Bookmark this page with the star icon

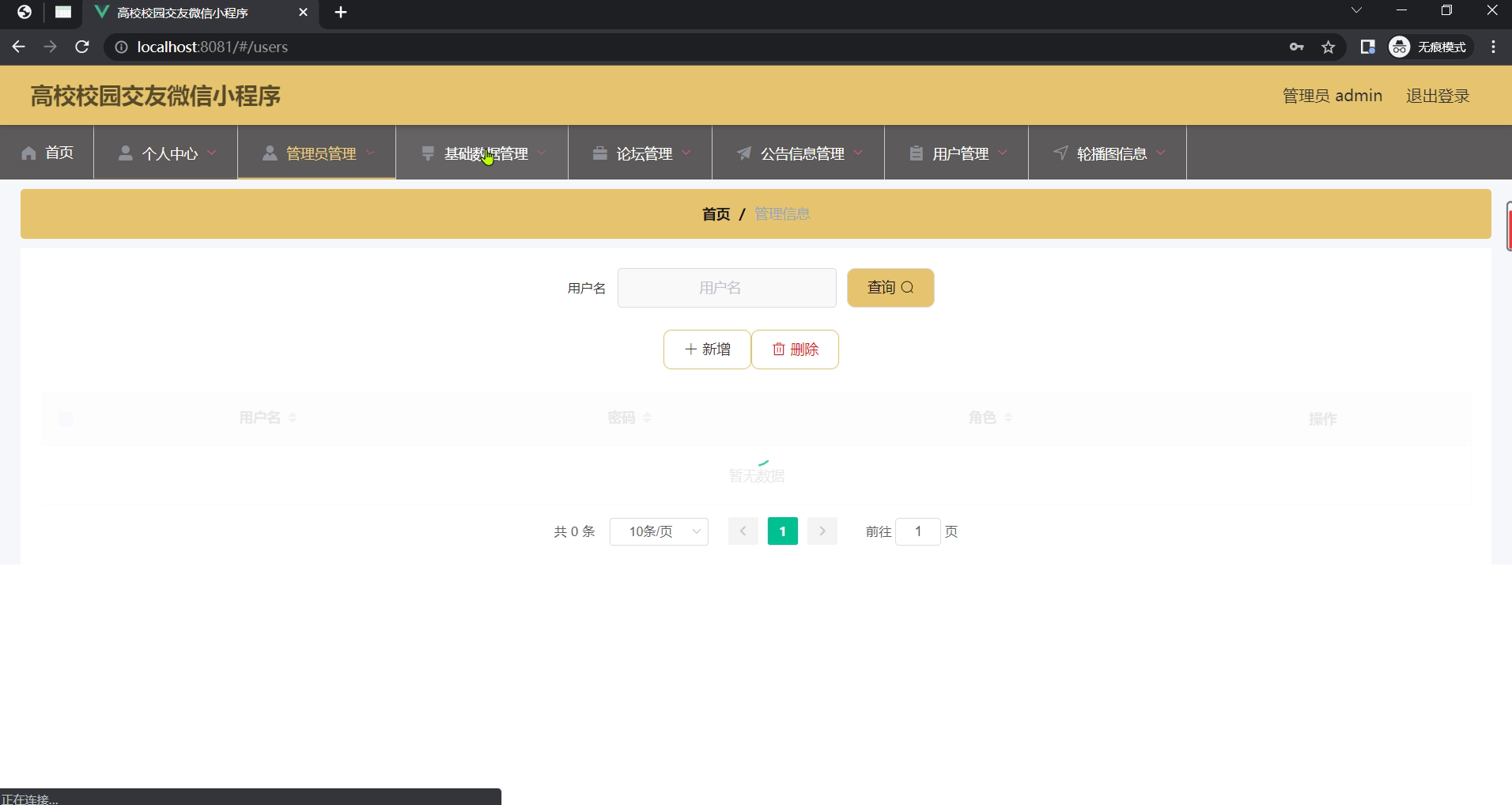pyautogui.click(x=1329, y=47)
